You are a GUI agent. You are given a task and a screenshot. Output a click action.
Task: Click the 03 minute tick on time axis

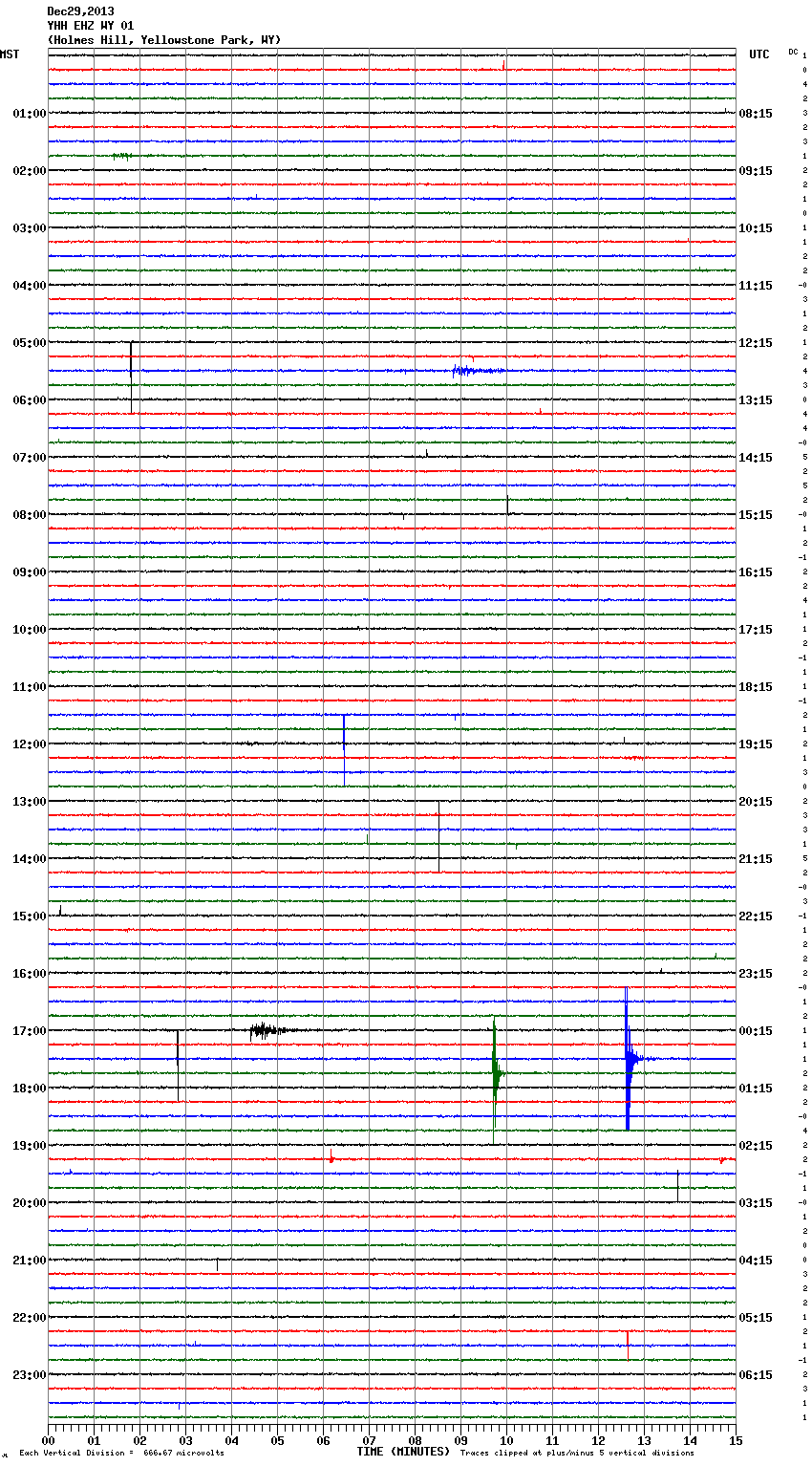click(x=185, y=1440)
